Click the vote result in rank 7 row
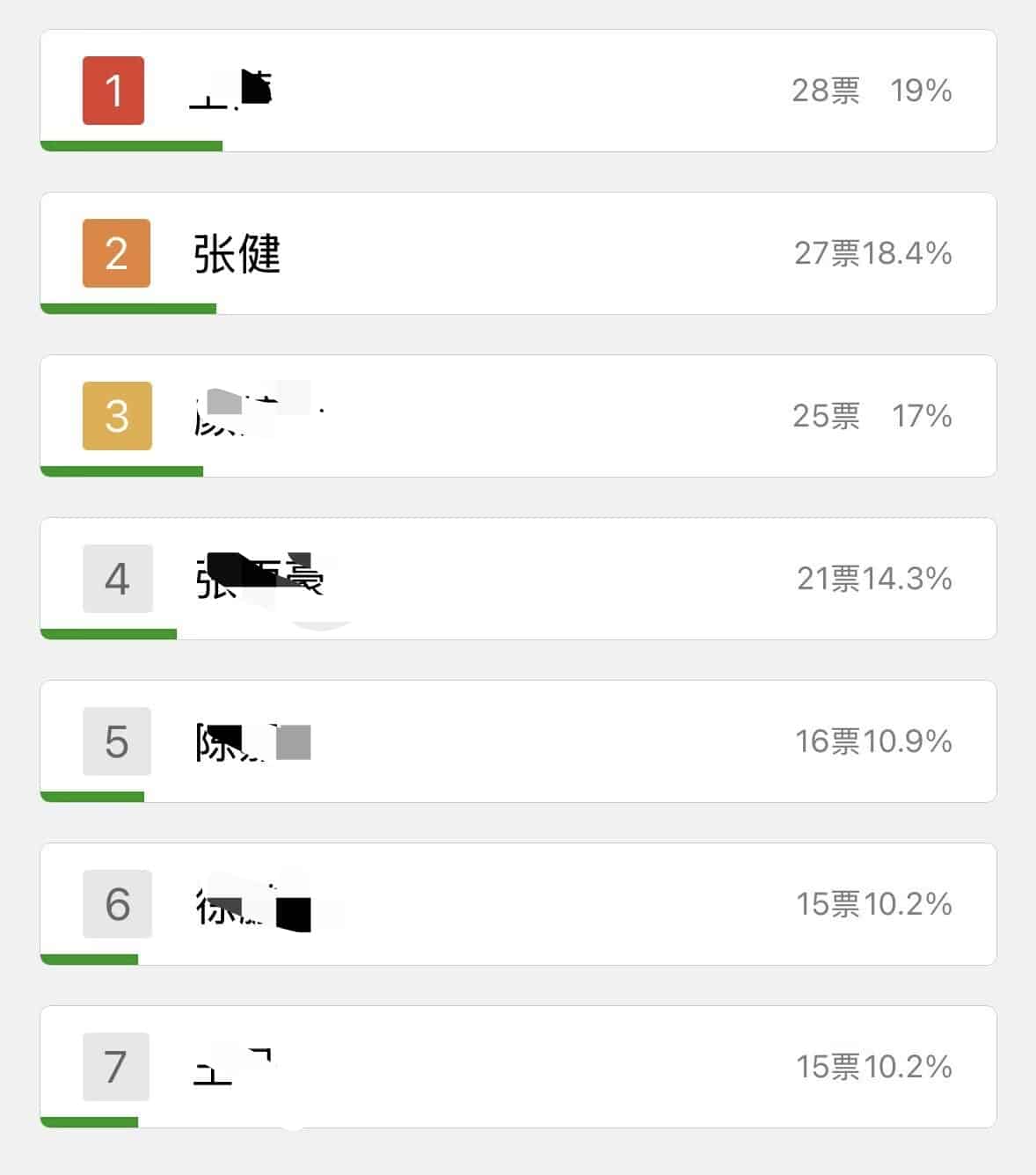 point(874,1067)
